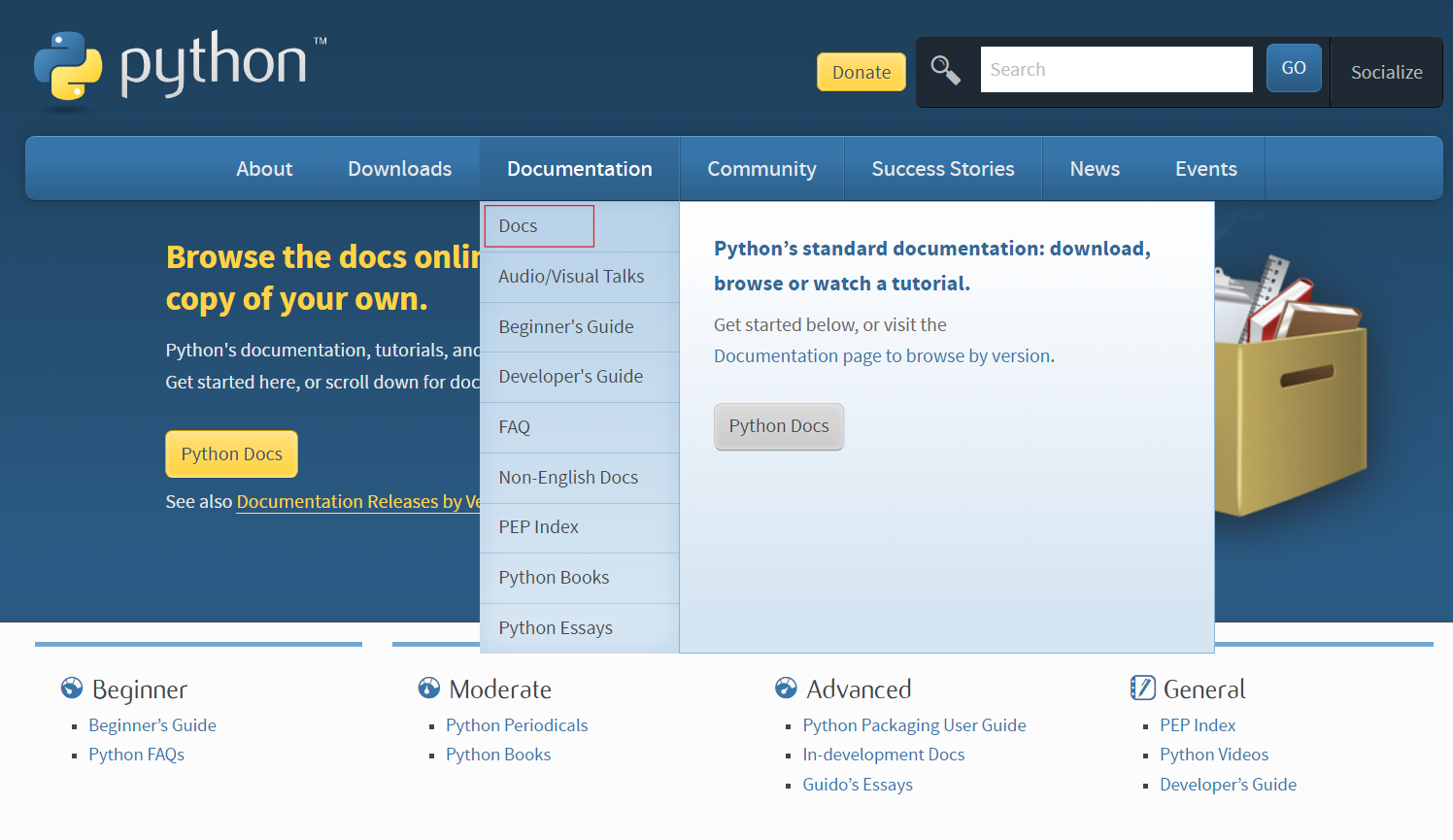The image size is (1453, 840).
Task: Select Non-English Docs from the dropdown
Action: pyautogui.click(x=568, y=477)
